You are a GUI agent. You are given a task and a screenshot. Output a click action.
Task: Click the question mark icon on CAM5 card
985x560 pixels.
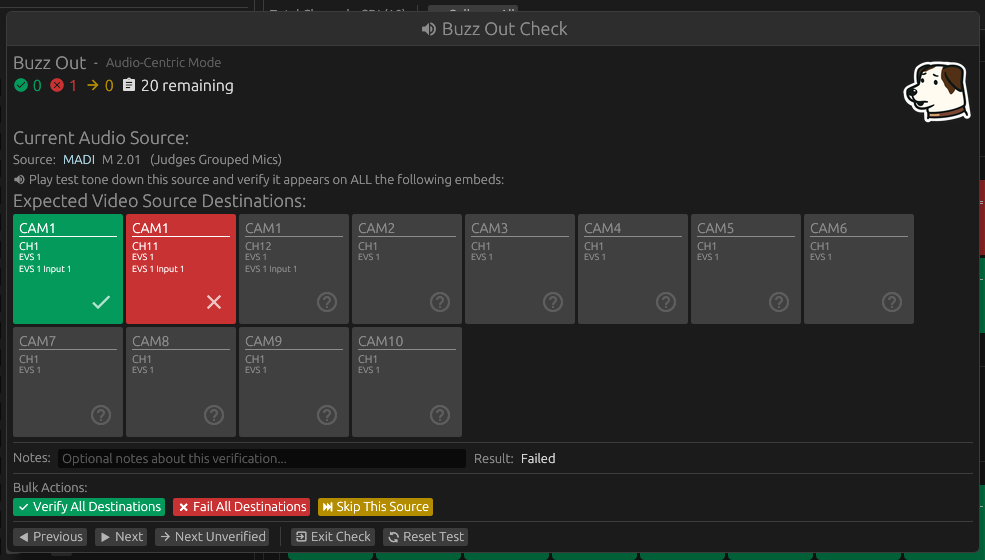pos(779,302)
